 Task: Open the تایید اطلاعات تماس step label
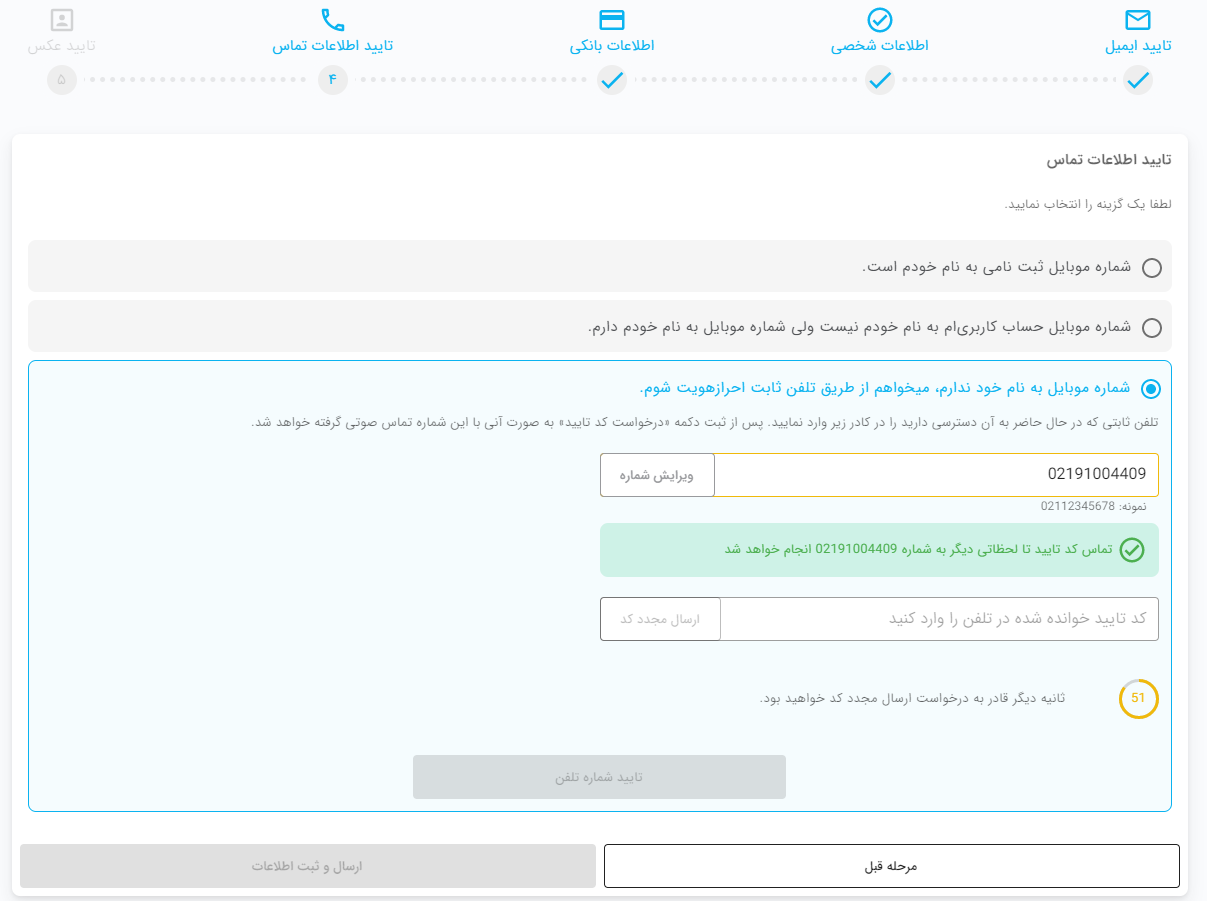pyautogui.click(x=332, y=46)
